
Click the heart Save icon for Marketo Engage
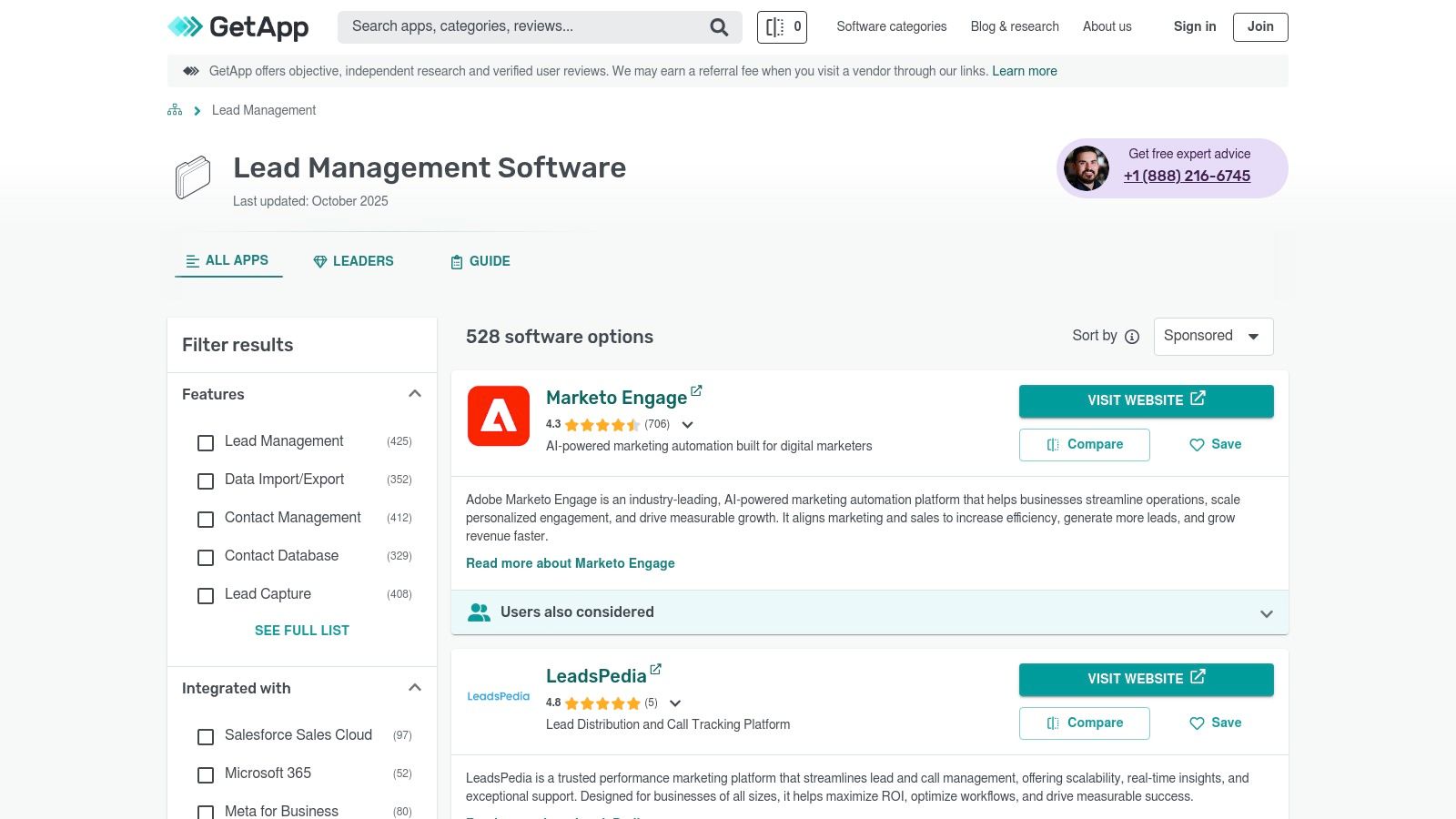click(1197, 445)
